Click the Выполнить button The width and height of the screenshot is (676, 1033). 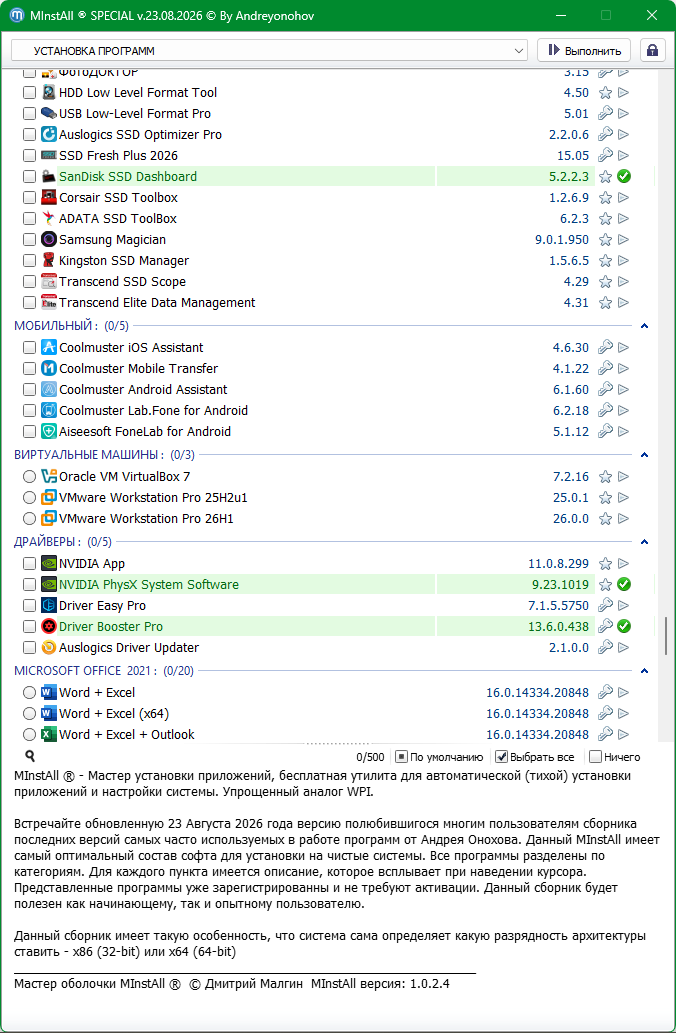pos(584,51)
